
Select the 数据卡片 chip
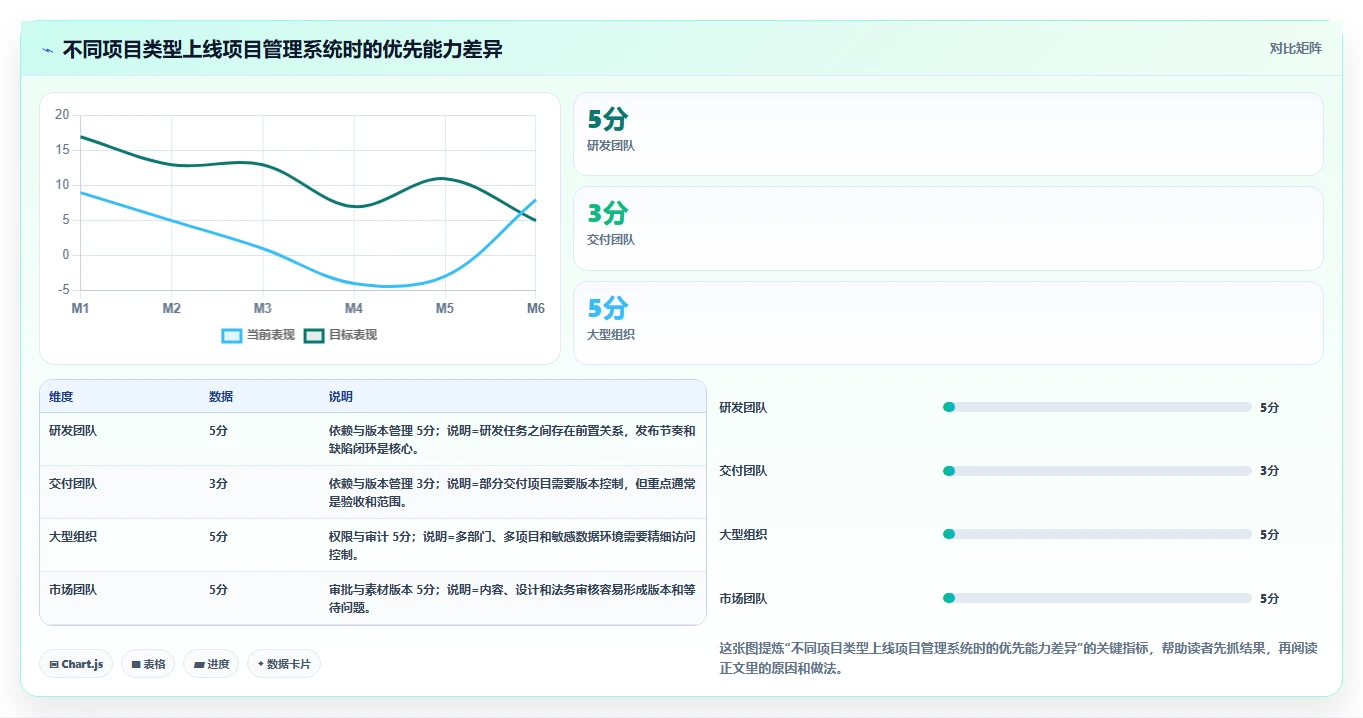[284, 664]
